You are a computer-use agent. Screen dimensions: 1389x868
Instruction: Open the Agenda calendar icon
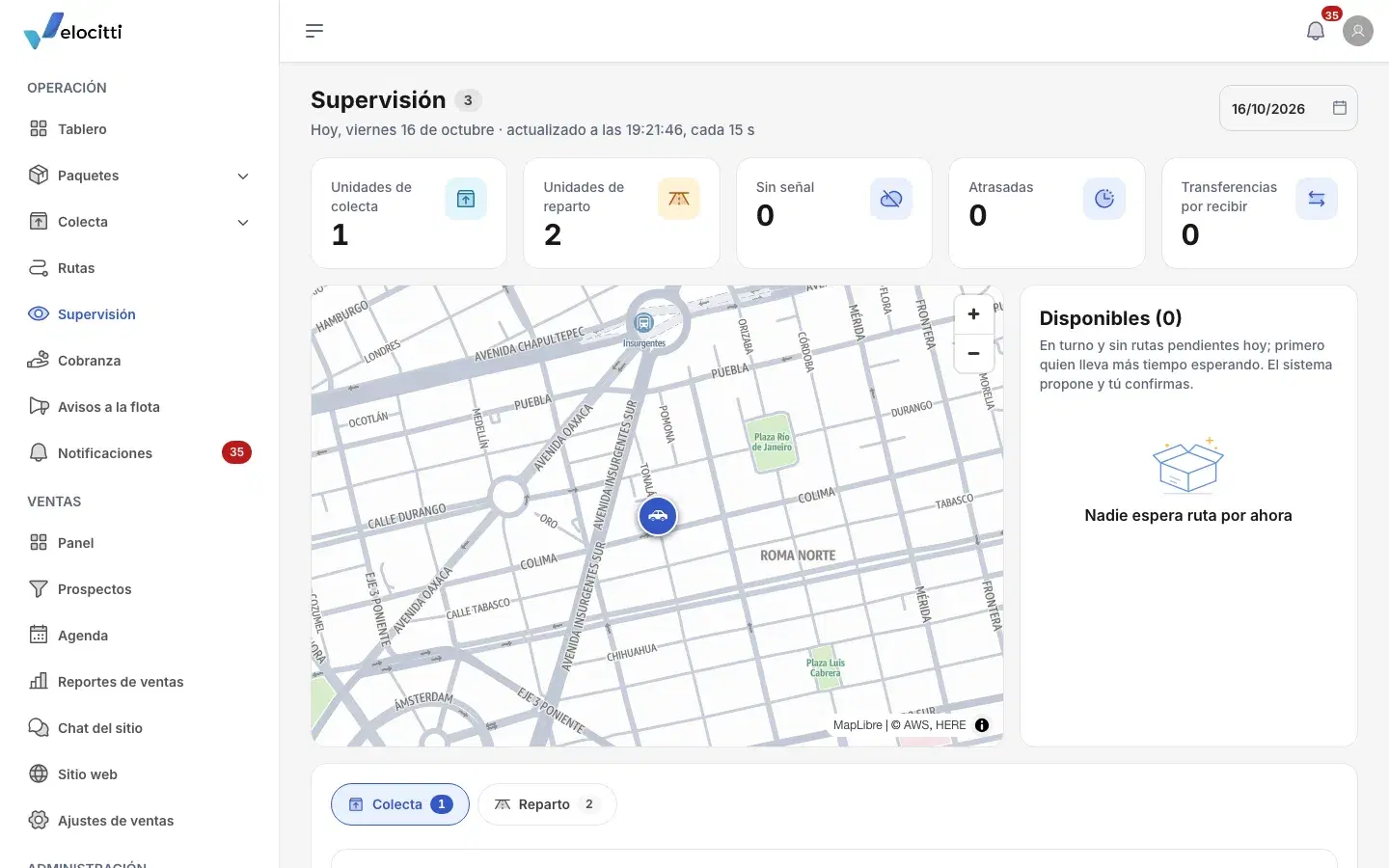[x=39, y=636]
